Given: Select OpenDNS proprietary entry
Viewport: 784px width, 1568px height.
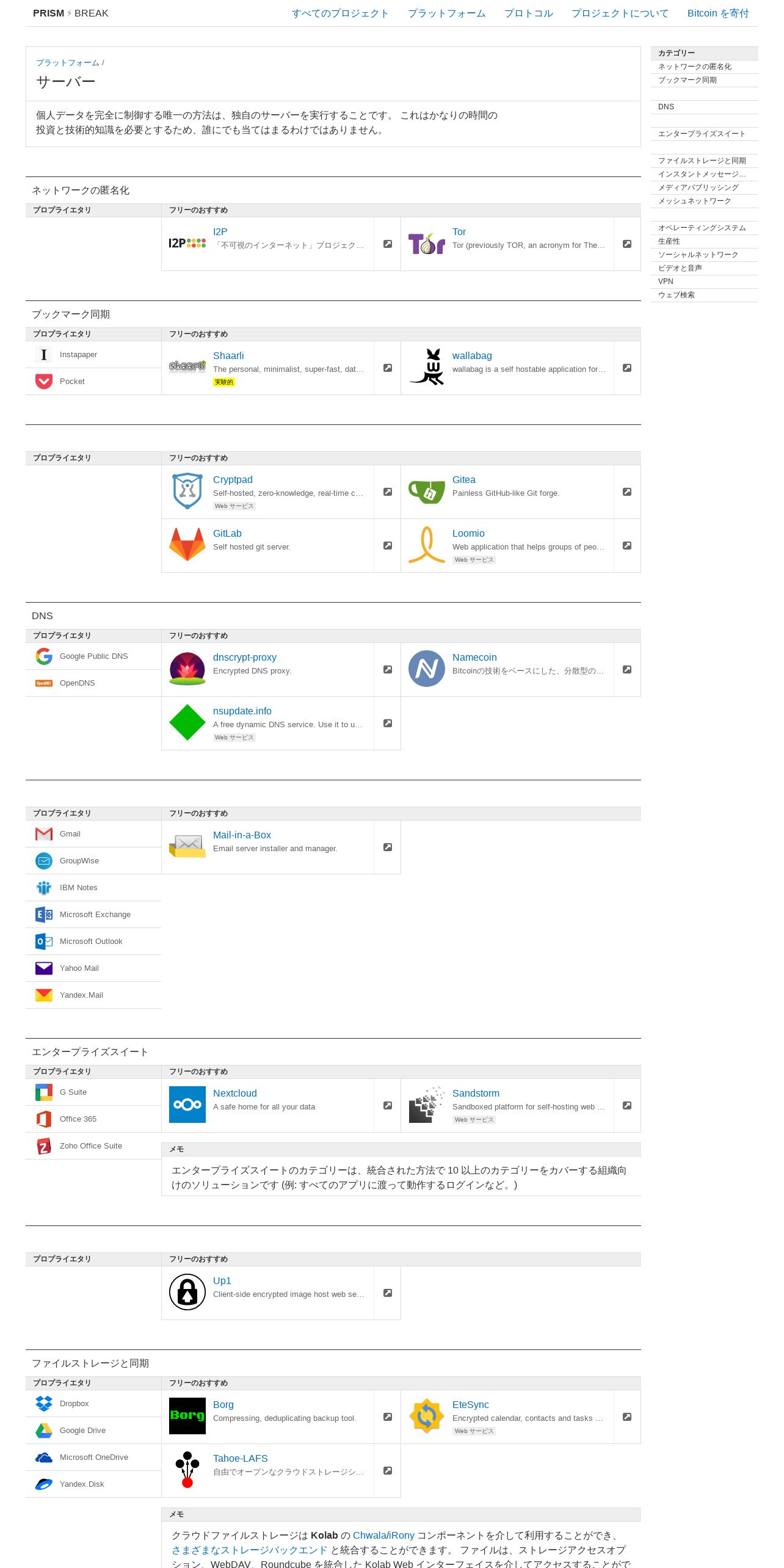Looking at the screenshot, I should click(93, 683).
